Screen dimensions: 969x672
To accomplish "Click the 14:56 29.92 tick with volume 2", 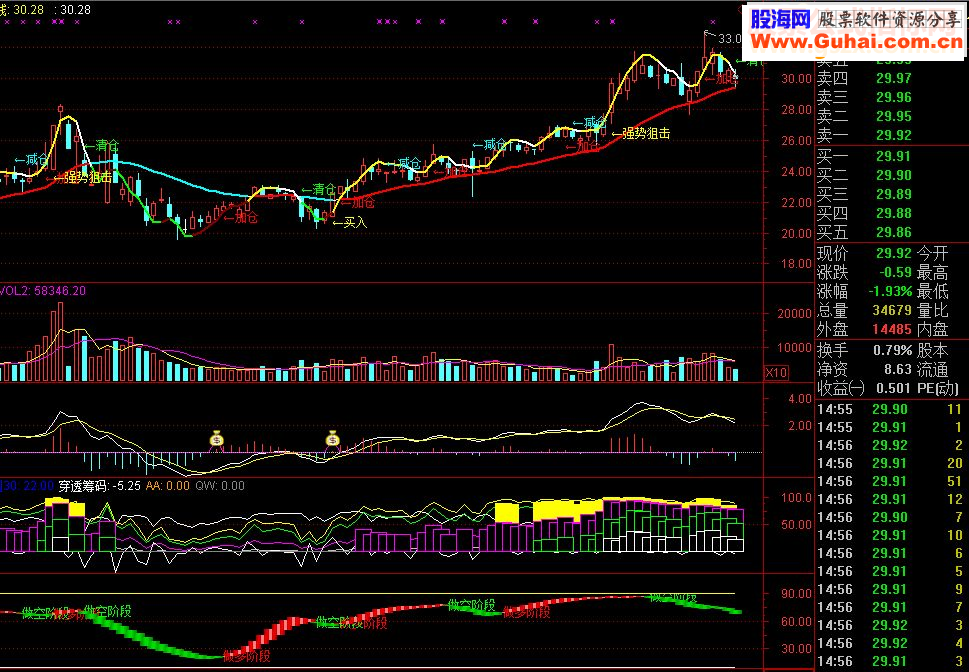I will point(891,445).
